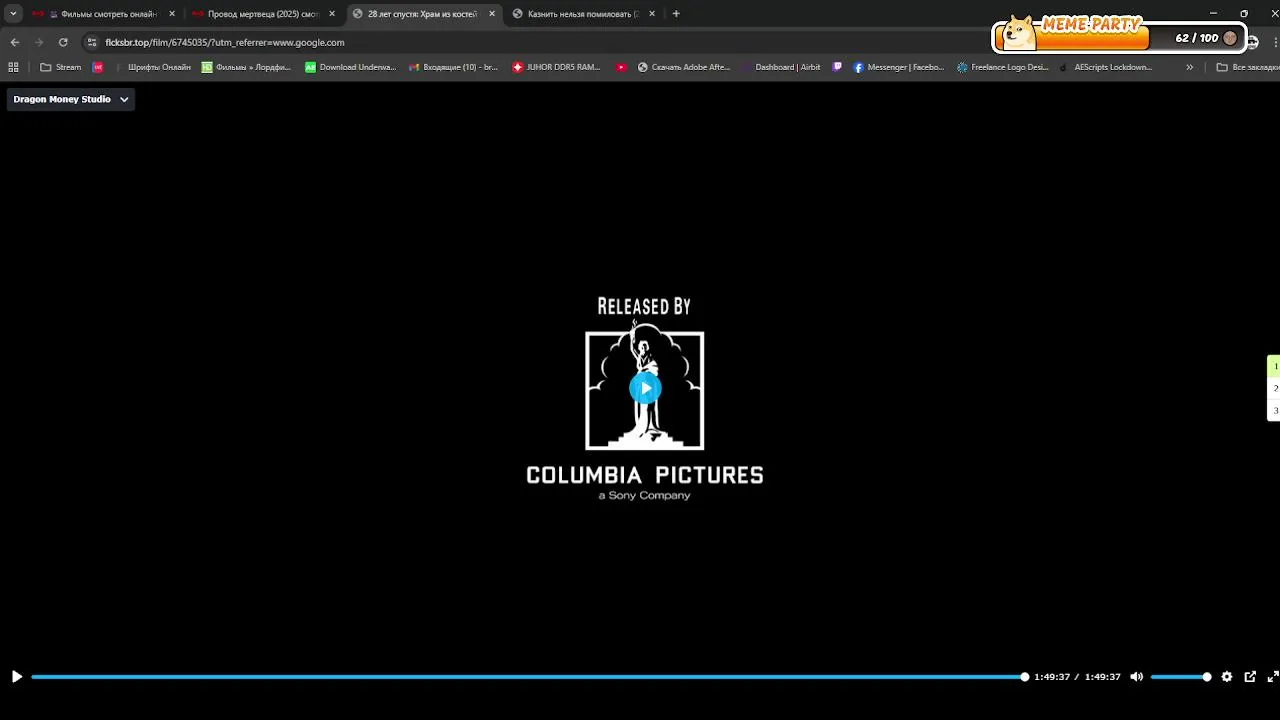Viewport: 1280px width, 720px height.
Task: Open the site info icon in address bar
Action: point(92,42)
